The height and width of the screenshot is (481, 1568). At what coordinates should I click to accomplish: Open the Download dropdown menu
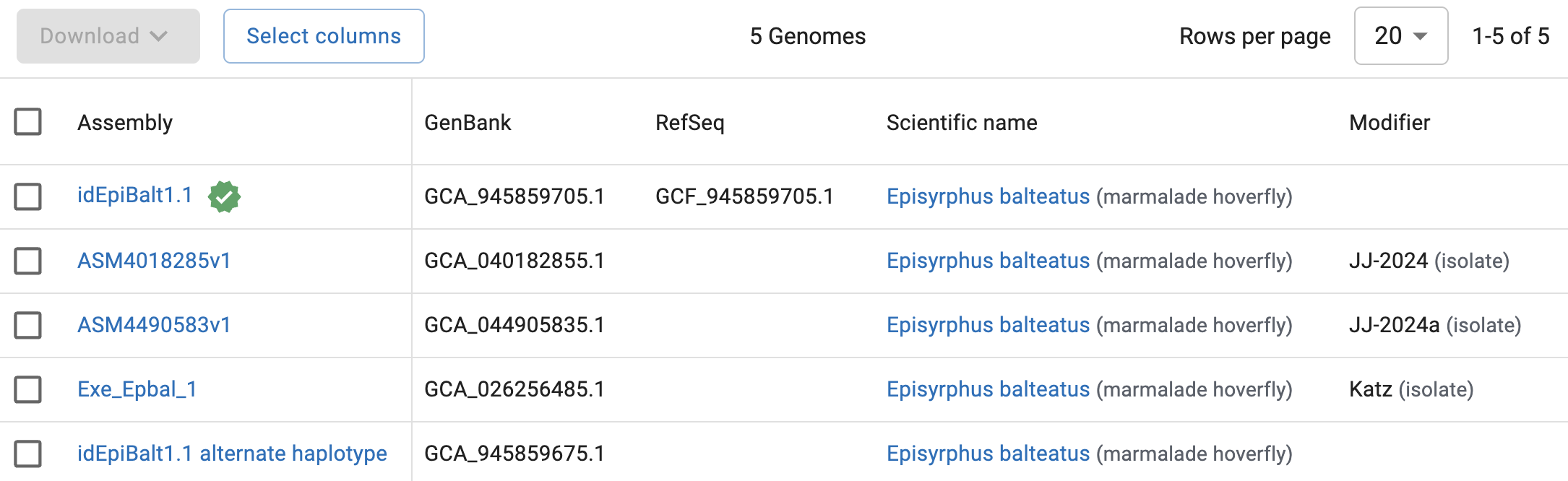pos(108,36)
